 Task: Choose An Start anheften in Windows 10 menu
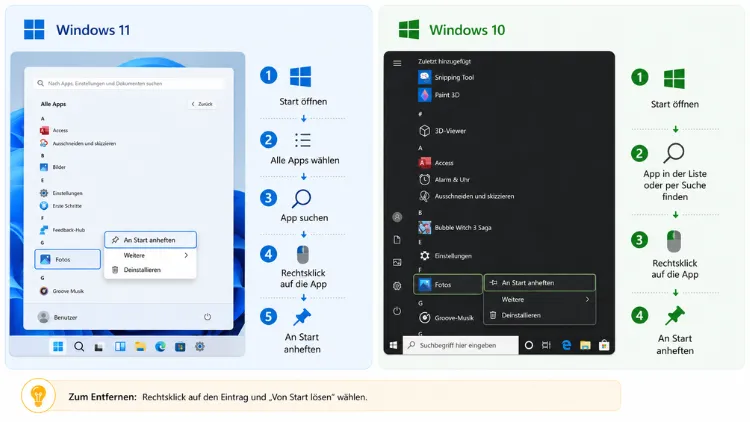pyautogui.click(x=540, y=283)
